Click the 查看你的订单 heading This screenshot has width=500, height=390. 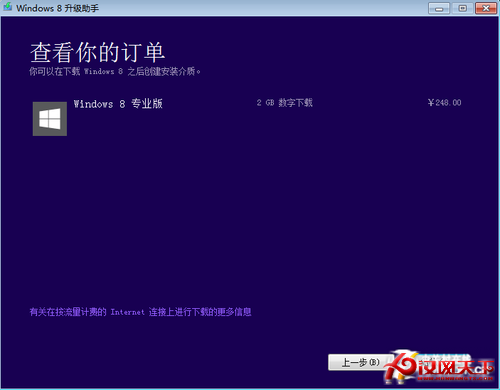pyautogui.click(x=97, y=52)
